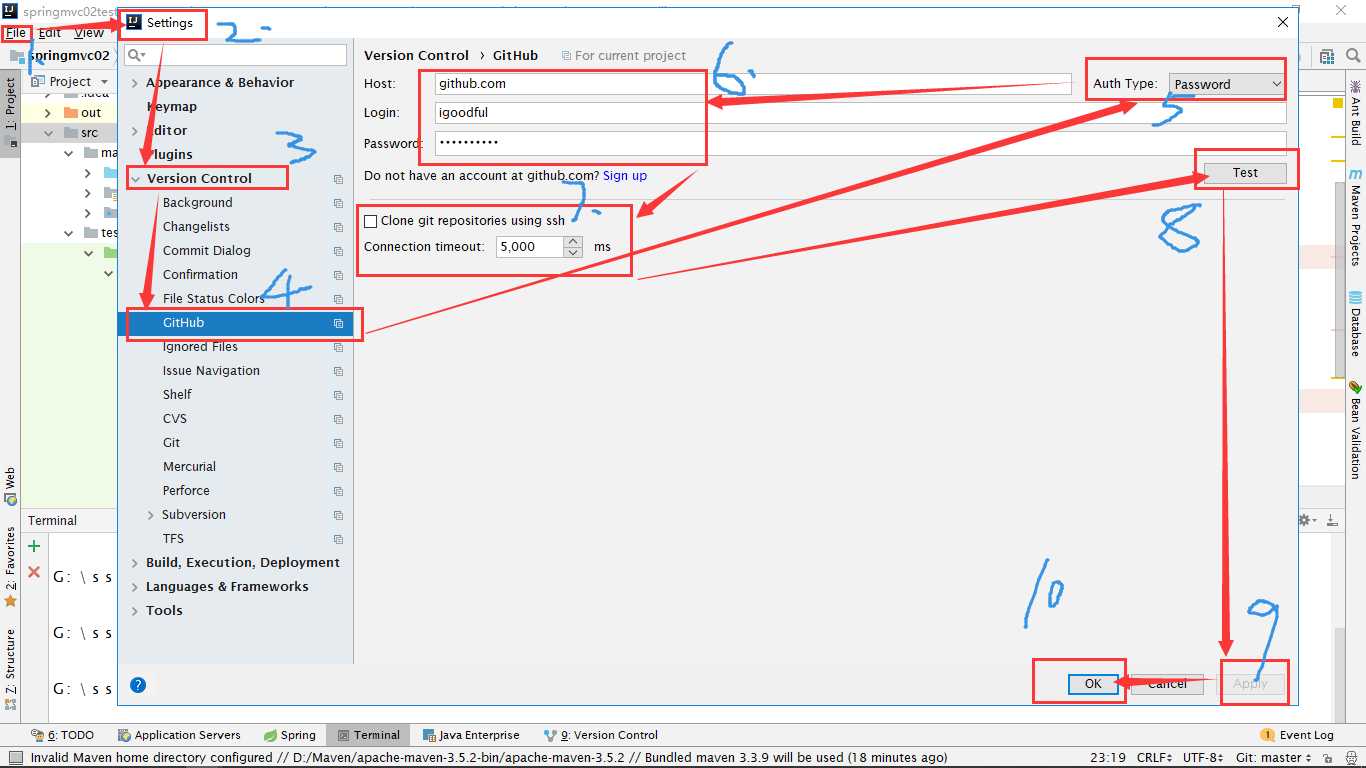Click the per-project icon beside Commit Dialog

pos(338,251)
